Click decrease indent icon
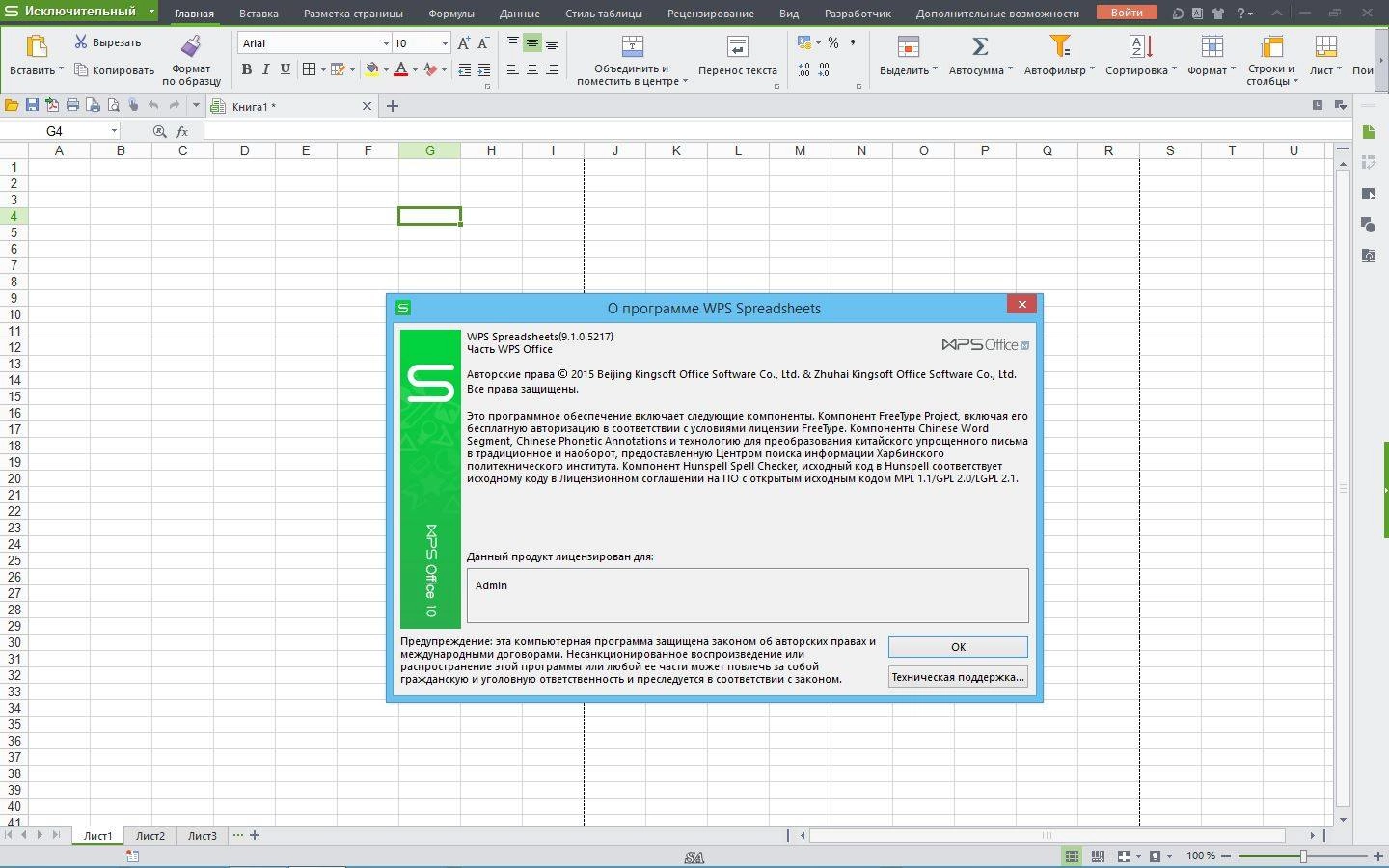Viewport: 1389px width, 868px height. pos(464,69)
